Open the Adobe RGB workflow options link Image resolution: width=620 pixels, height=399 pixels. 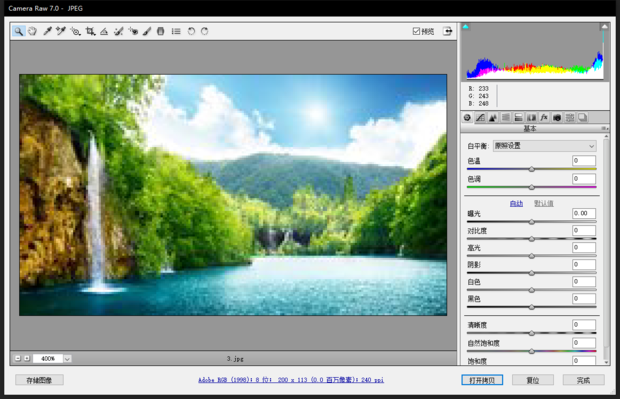(x=291, y=380)
